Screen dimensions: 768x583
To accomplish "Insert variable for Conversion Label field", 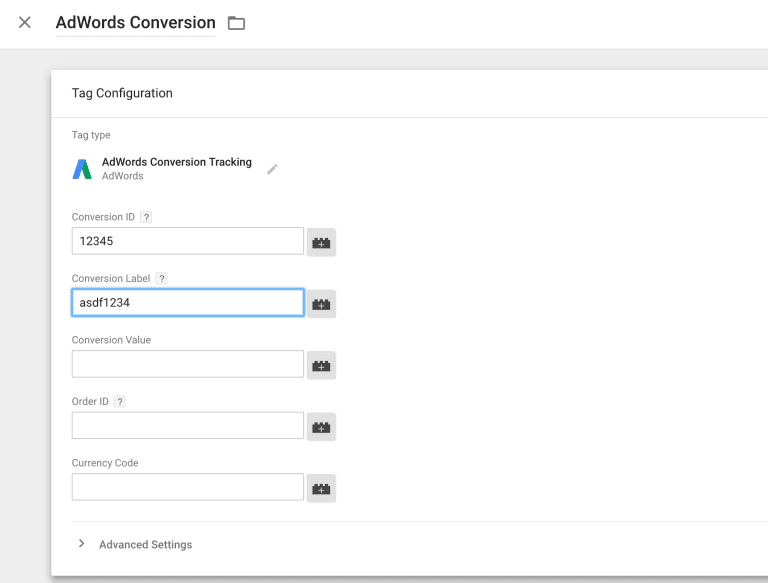I will tap(321, 304).
